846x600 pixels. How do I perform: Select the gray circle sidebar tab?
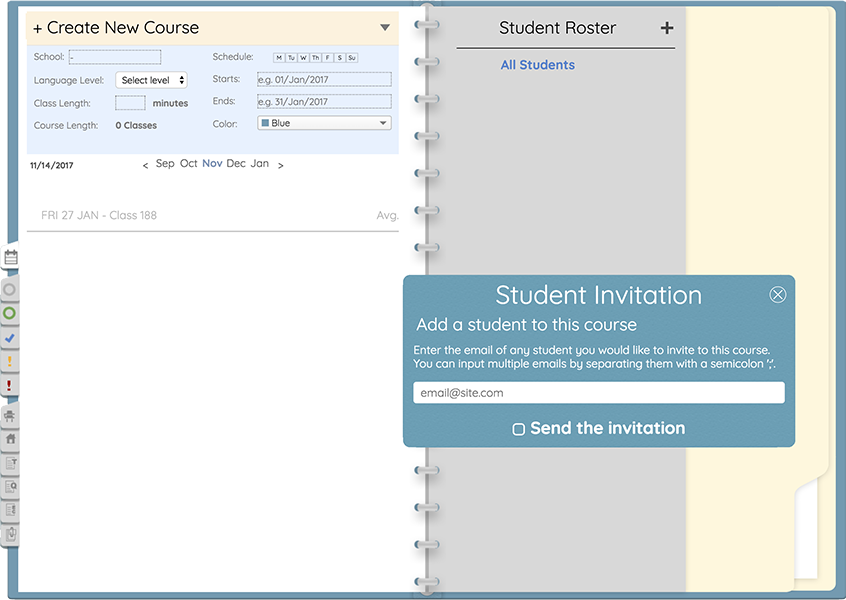(x=9, y=290)
